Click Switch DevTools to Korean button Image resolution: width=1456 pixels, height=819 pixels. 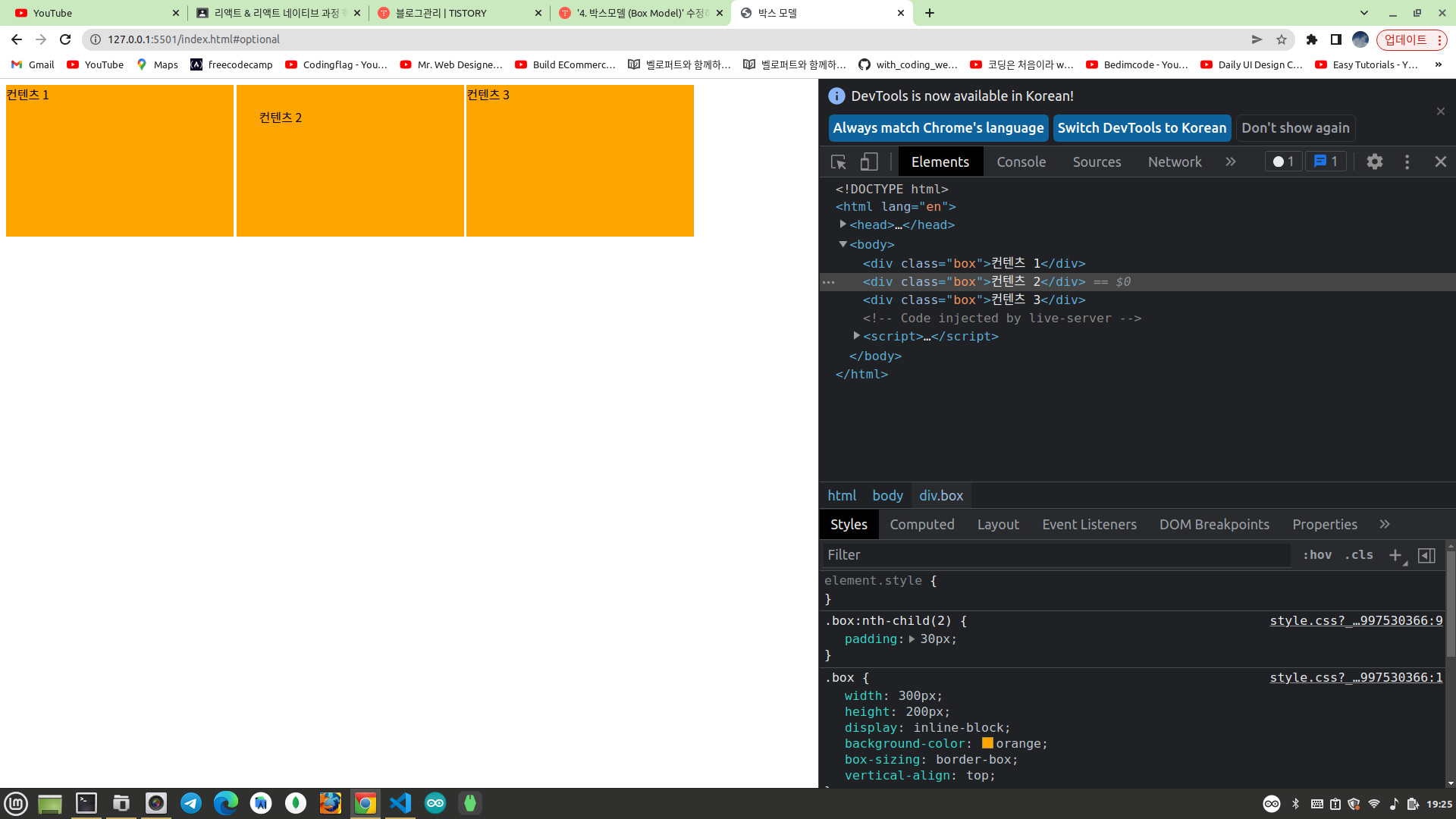(1141, 128)
